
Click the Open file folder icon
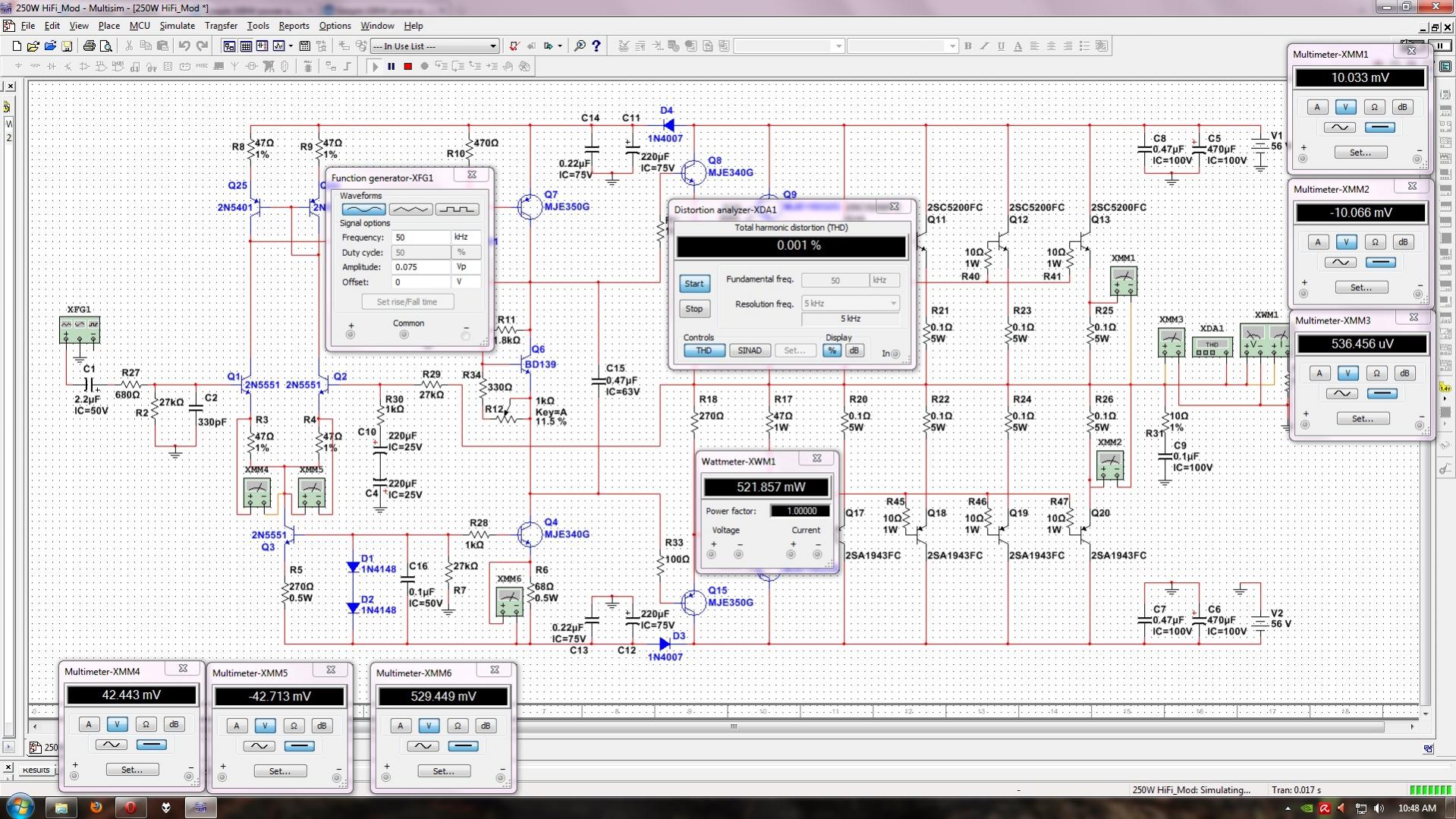point(33,46)
